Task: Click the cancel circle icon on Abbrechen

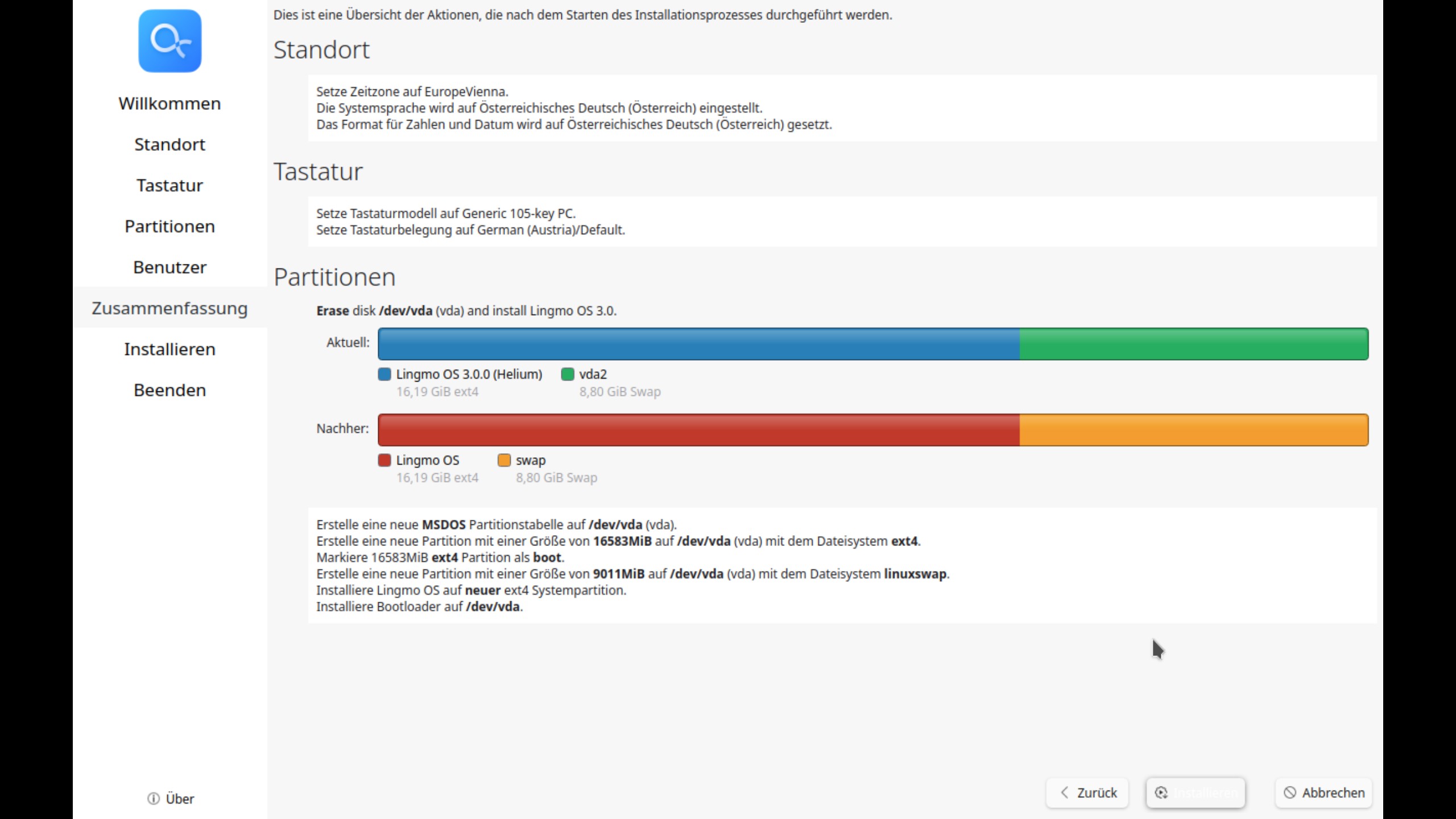Action: [x=1290, y=793]
